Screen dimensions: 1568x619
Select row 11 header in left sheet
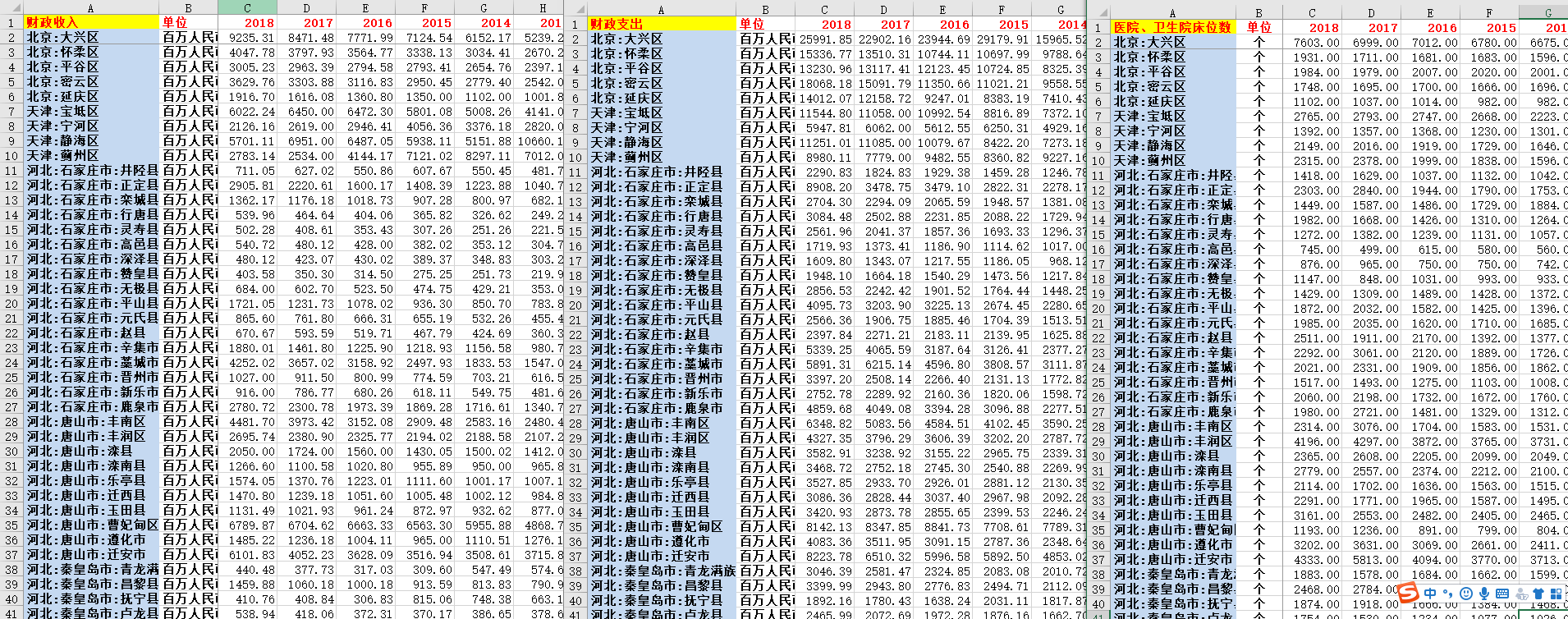[x=11, y=171]
